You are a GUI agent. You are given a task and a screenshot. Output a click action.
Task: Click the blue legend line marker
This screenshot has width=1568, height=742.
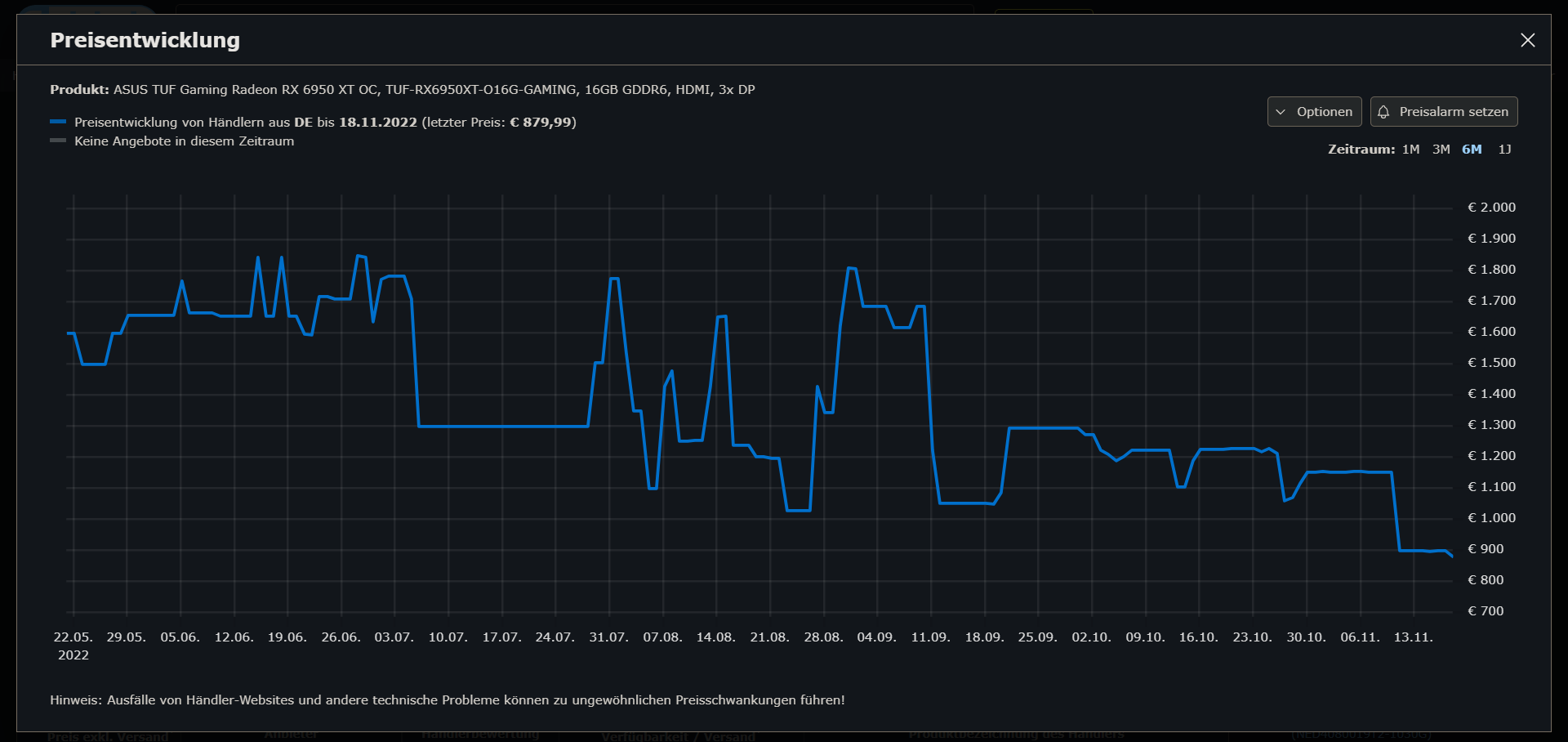[x=57, y=121]
